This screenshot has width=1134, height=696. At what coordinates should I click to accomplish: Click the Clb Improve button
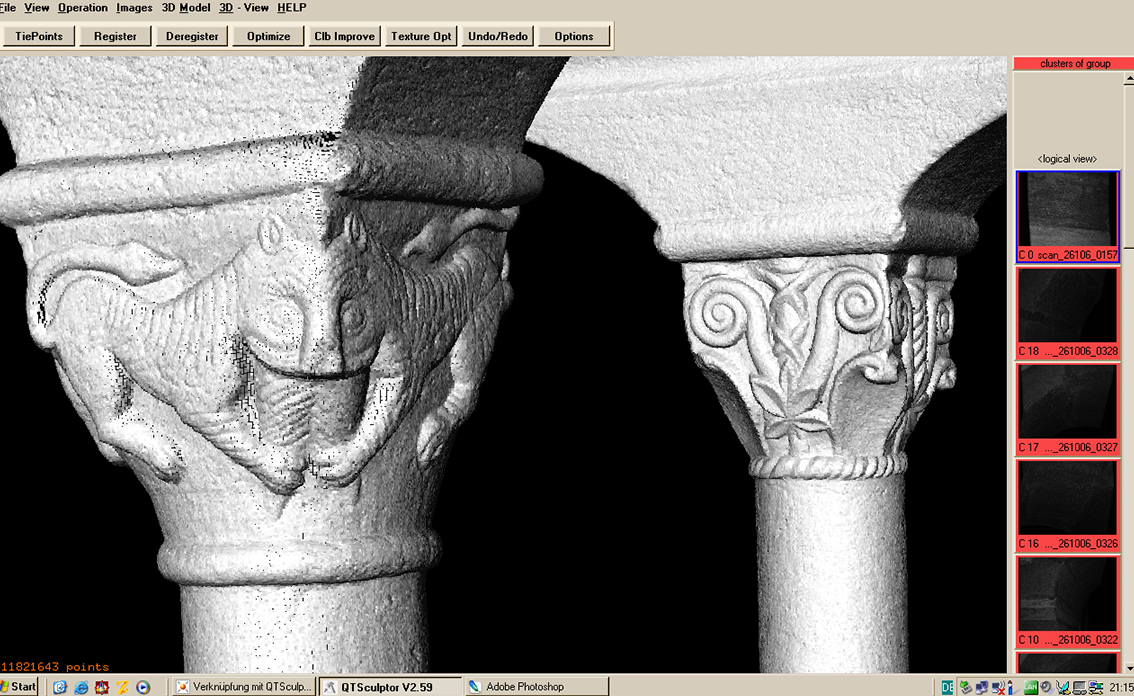click(x=344, y=36)
